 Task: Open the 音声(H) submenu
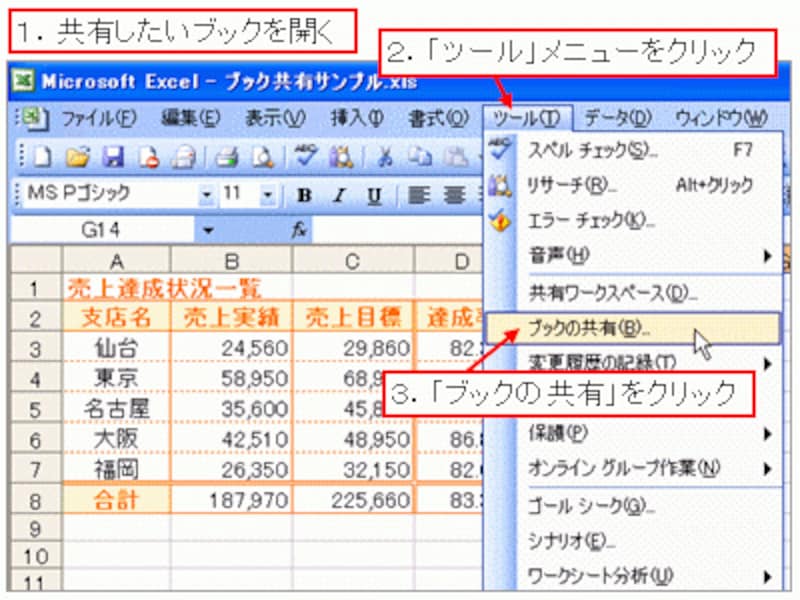click(633, 255)
